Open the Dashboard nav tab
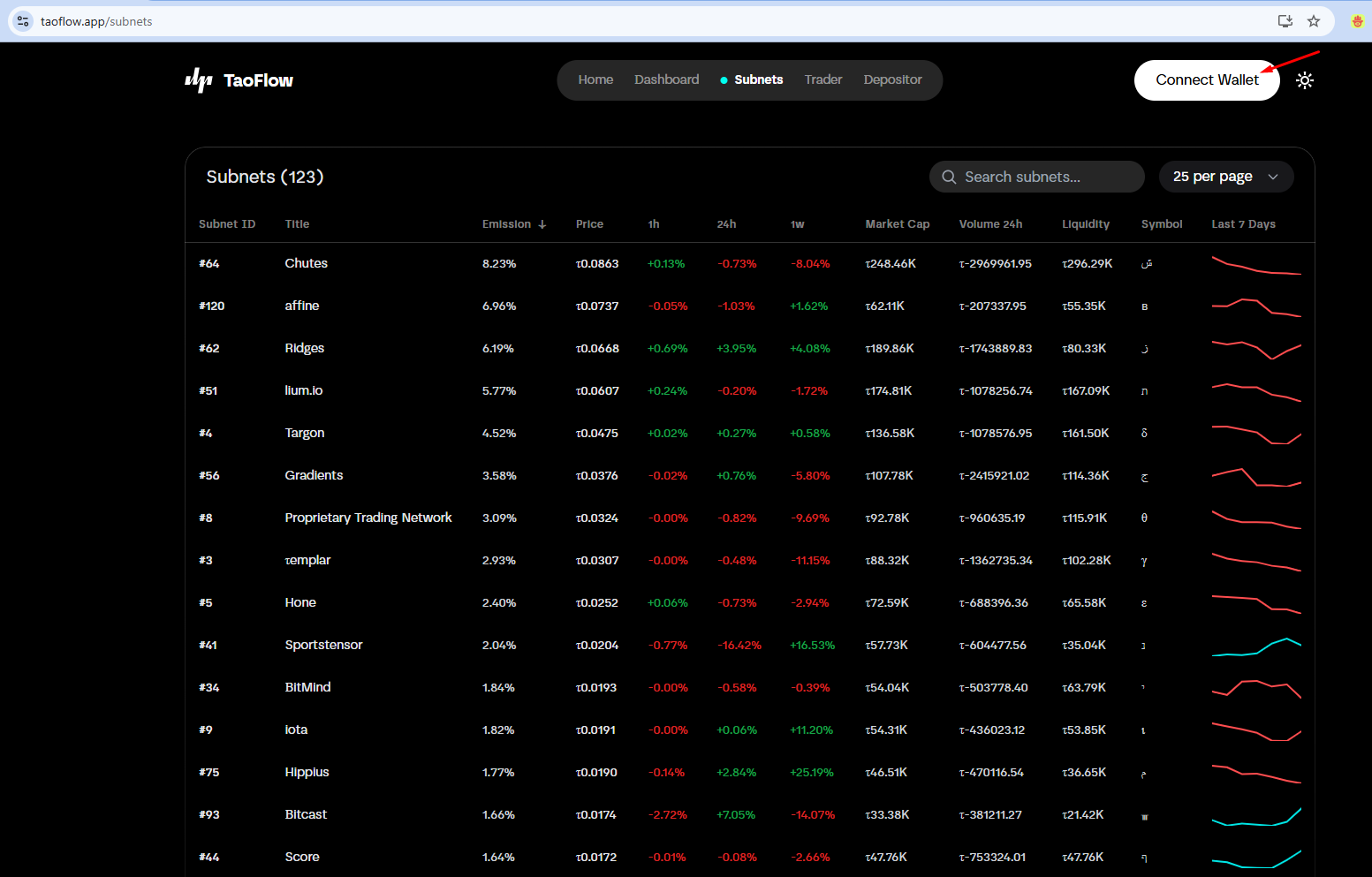Screen dimensions: 1372x877 point(666,79)
